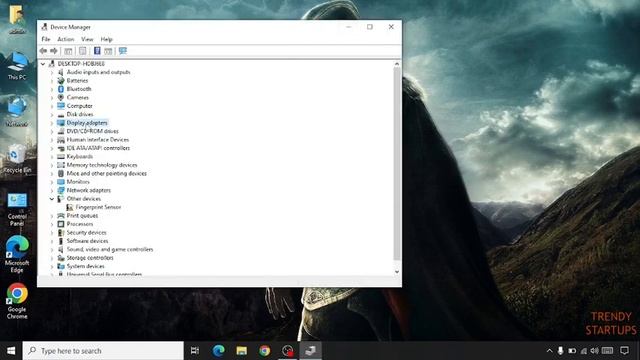Select the Cameras tree item
The width and height of the screenshot is (640, 360).
[x=78, y=97]
